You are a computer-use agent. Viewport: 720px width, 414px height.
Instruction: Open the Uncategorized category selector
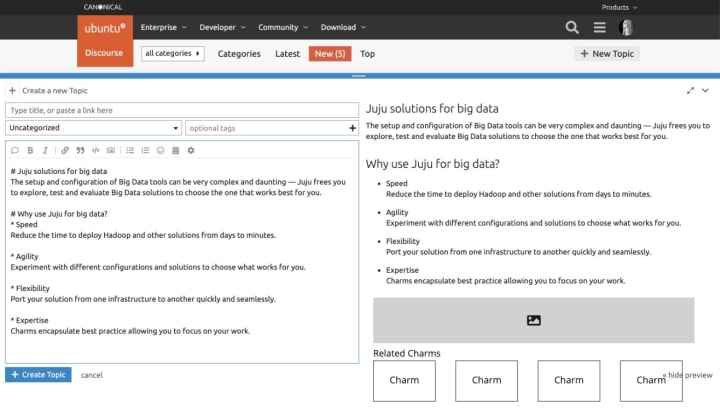94,128
